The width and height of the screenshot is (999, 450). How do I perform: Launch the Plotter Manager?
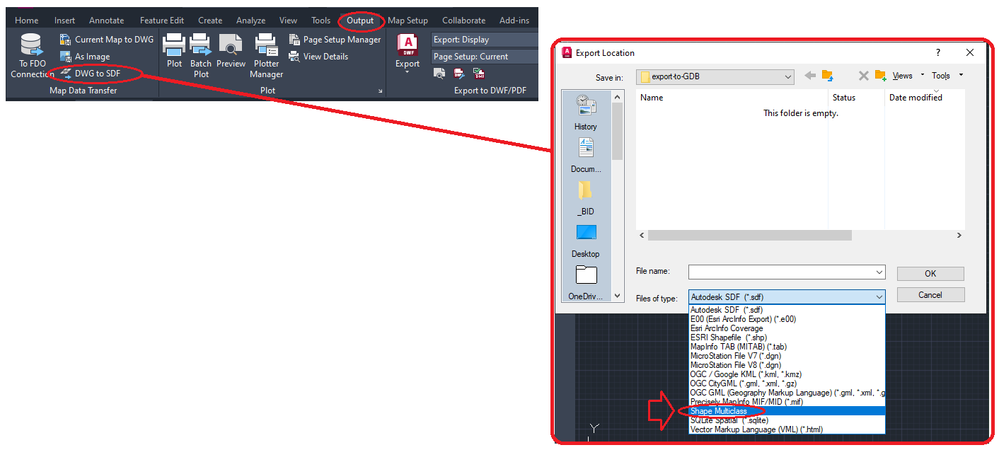tap(266, 56)
